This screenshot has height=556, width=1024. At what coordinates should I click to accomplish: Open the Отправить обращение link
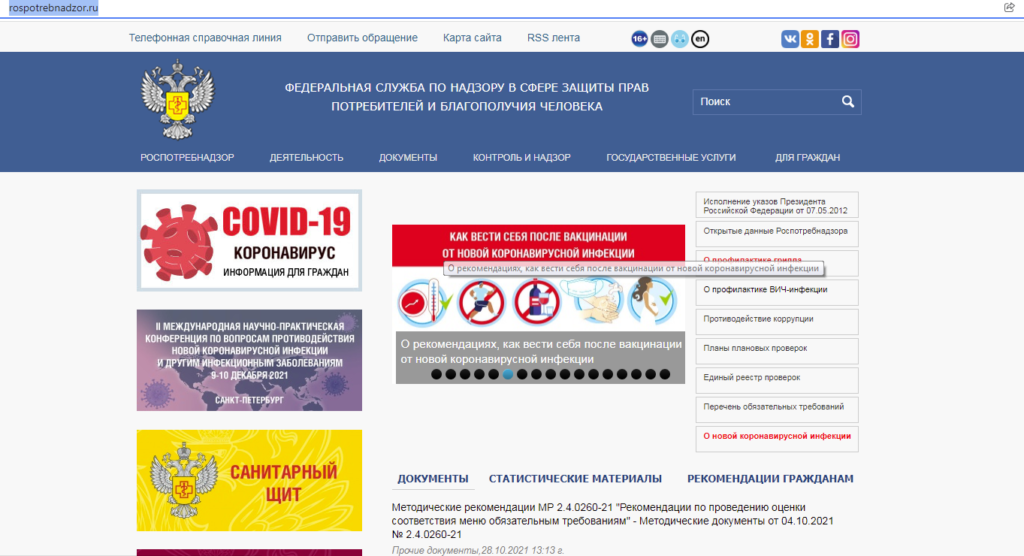(x=362, y=38)
